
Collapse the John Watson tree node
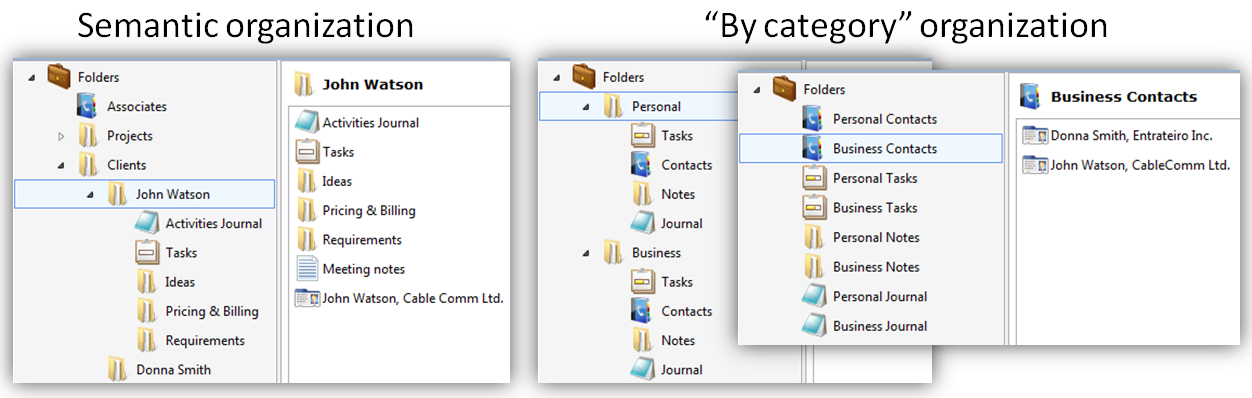click(x=91, y=194)
